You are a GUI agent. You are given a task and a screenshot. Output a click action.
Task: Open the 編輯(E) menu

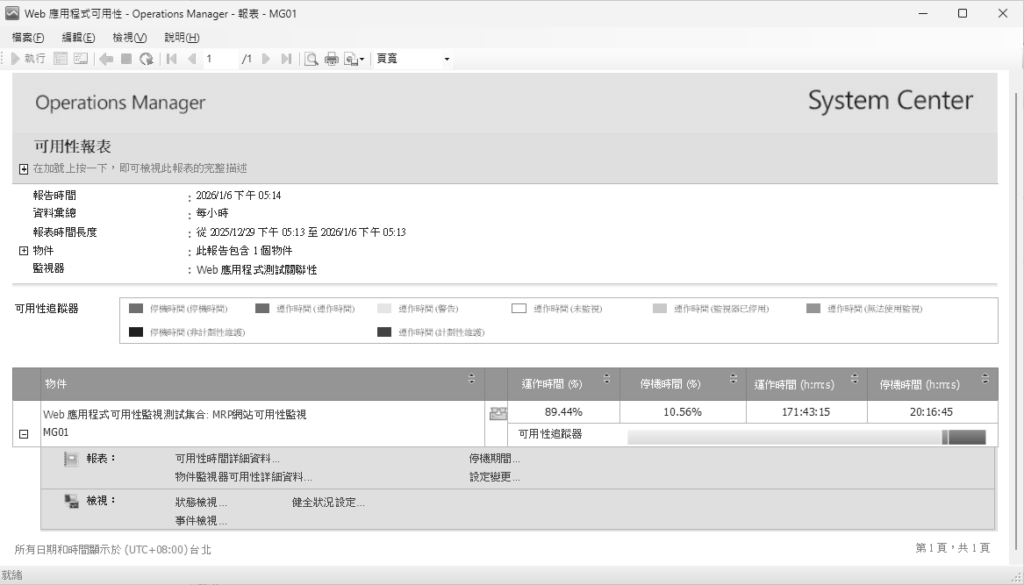point(78,37)
